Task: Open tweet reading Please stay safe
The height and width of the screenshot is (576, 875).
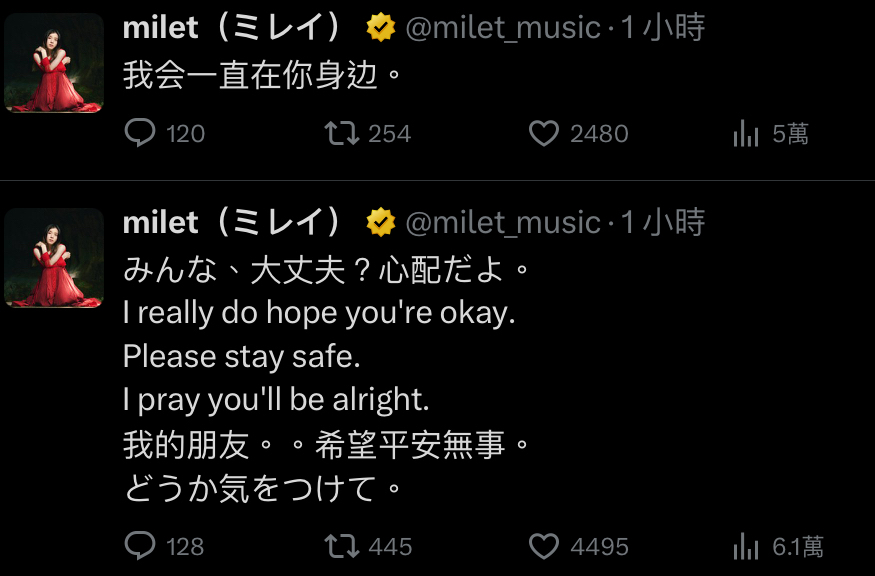Action: 241,356
